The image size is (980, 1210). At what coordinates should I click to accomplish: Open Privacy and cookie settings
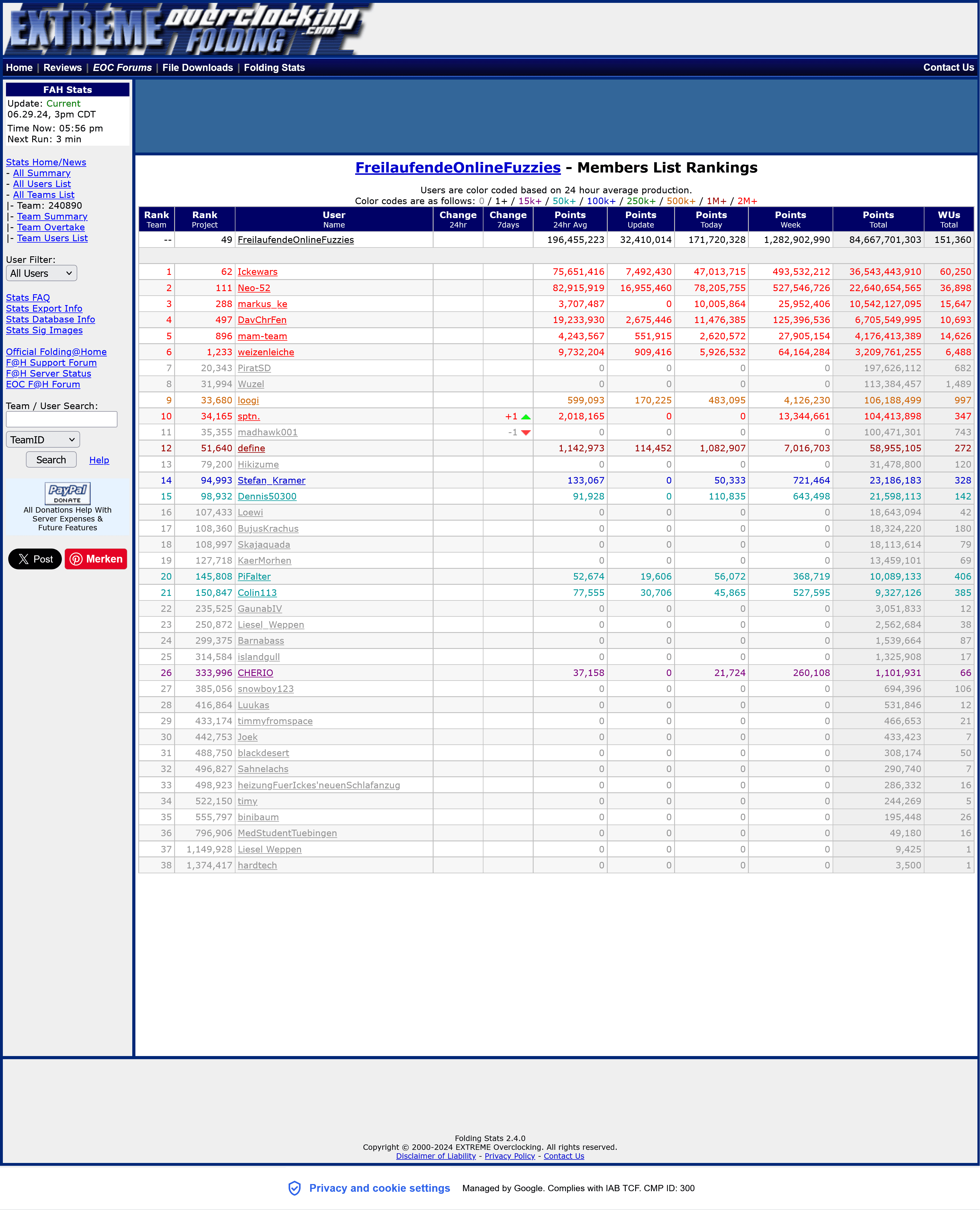tap(379, 1188)
